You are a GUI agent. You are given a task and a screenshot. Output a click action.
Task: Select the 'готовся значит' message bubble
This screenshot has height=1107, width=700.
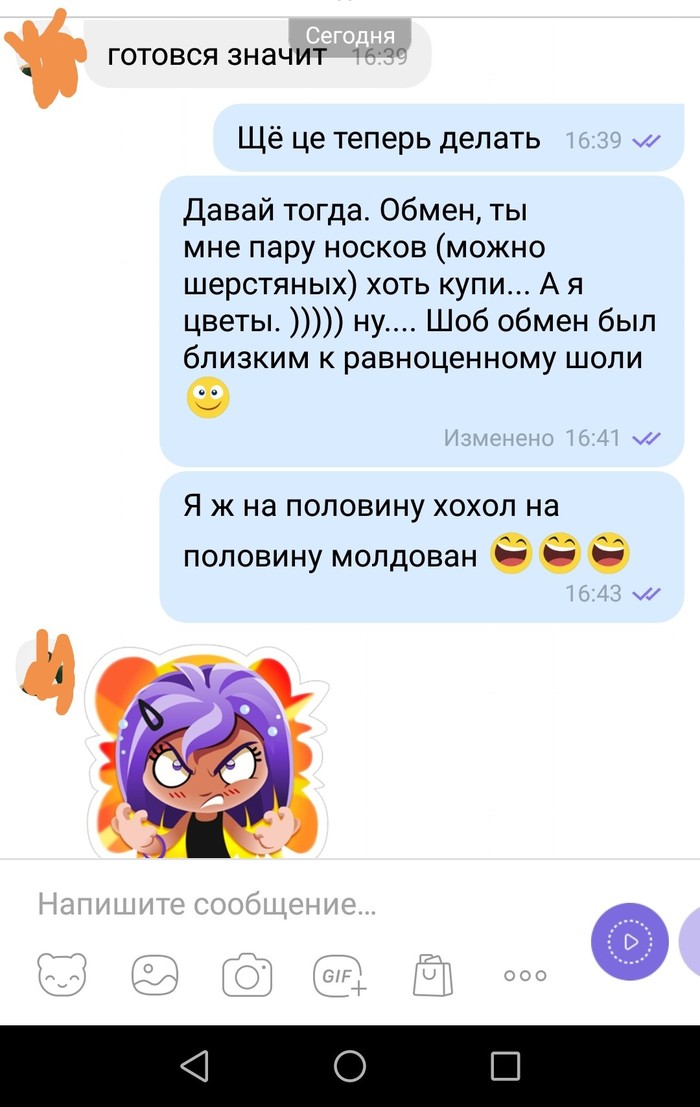258,55
